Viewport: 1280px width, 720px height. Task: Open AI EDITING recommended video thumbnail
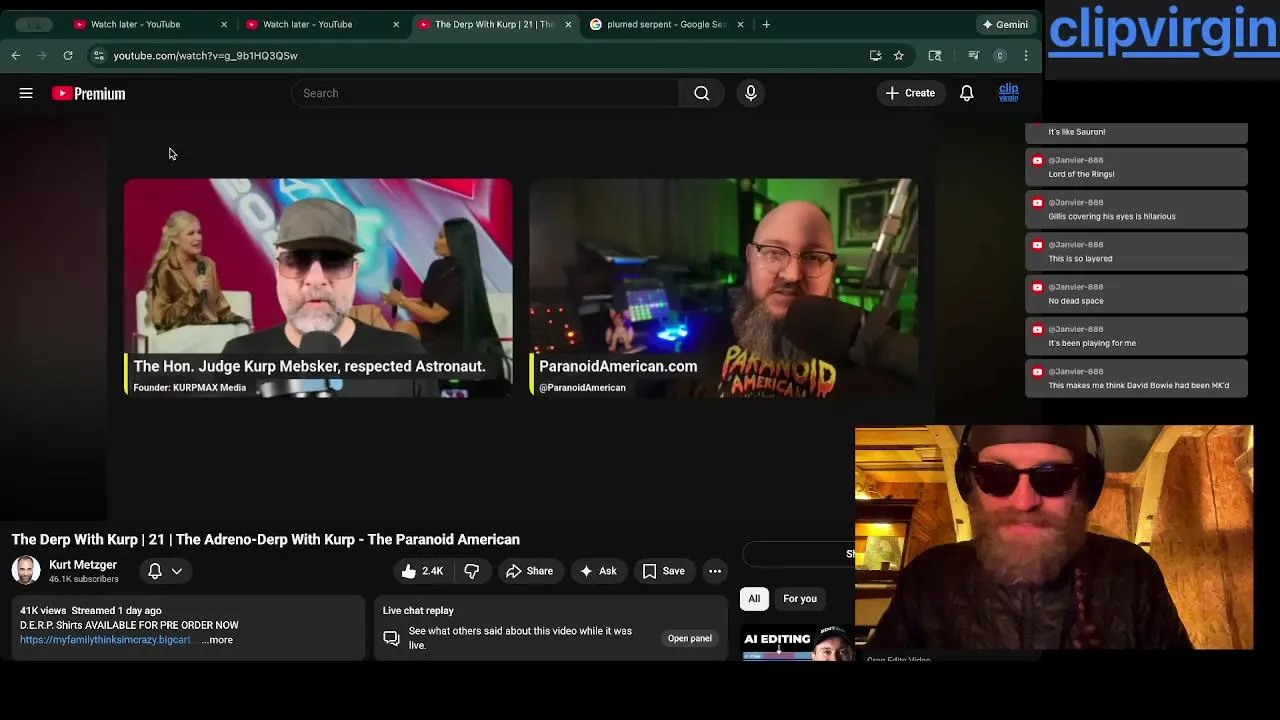(797, 642)
